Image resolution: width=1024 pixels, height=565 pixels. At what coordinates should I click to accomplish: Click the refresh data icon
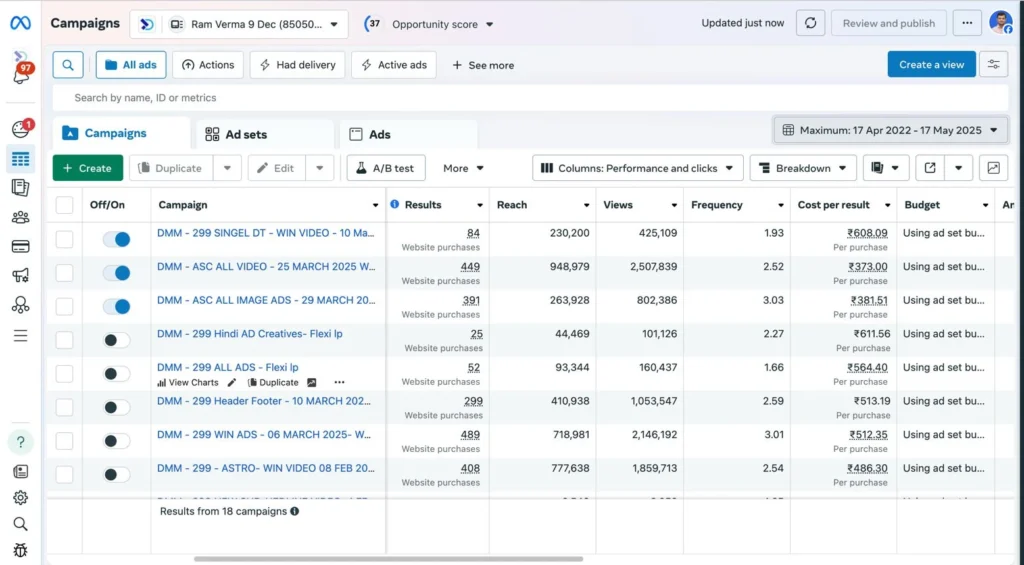[x=810, y=23]
